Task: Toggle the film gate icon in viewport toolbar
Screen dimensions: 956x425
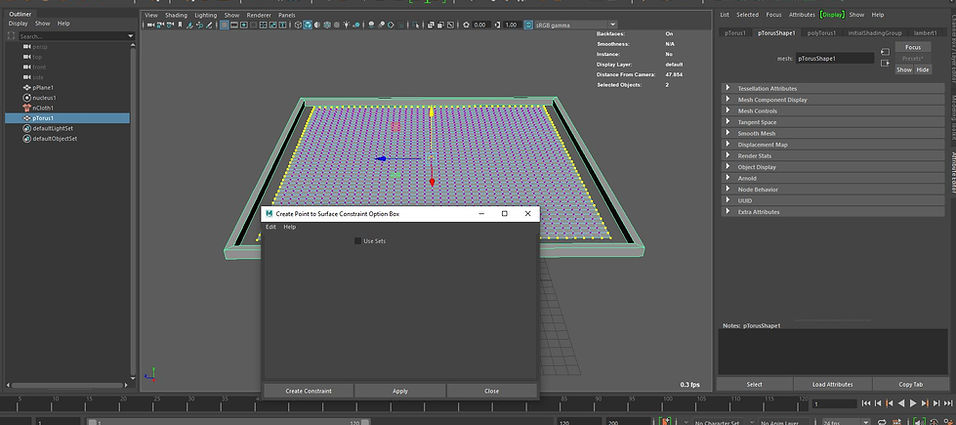Action: pyautogui.click(x=234, y=25)
